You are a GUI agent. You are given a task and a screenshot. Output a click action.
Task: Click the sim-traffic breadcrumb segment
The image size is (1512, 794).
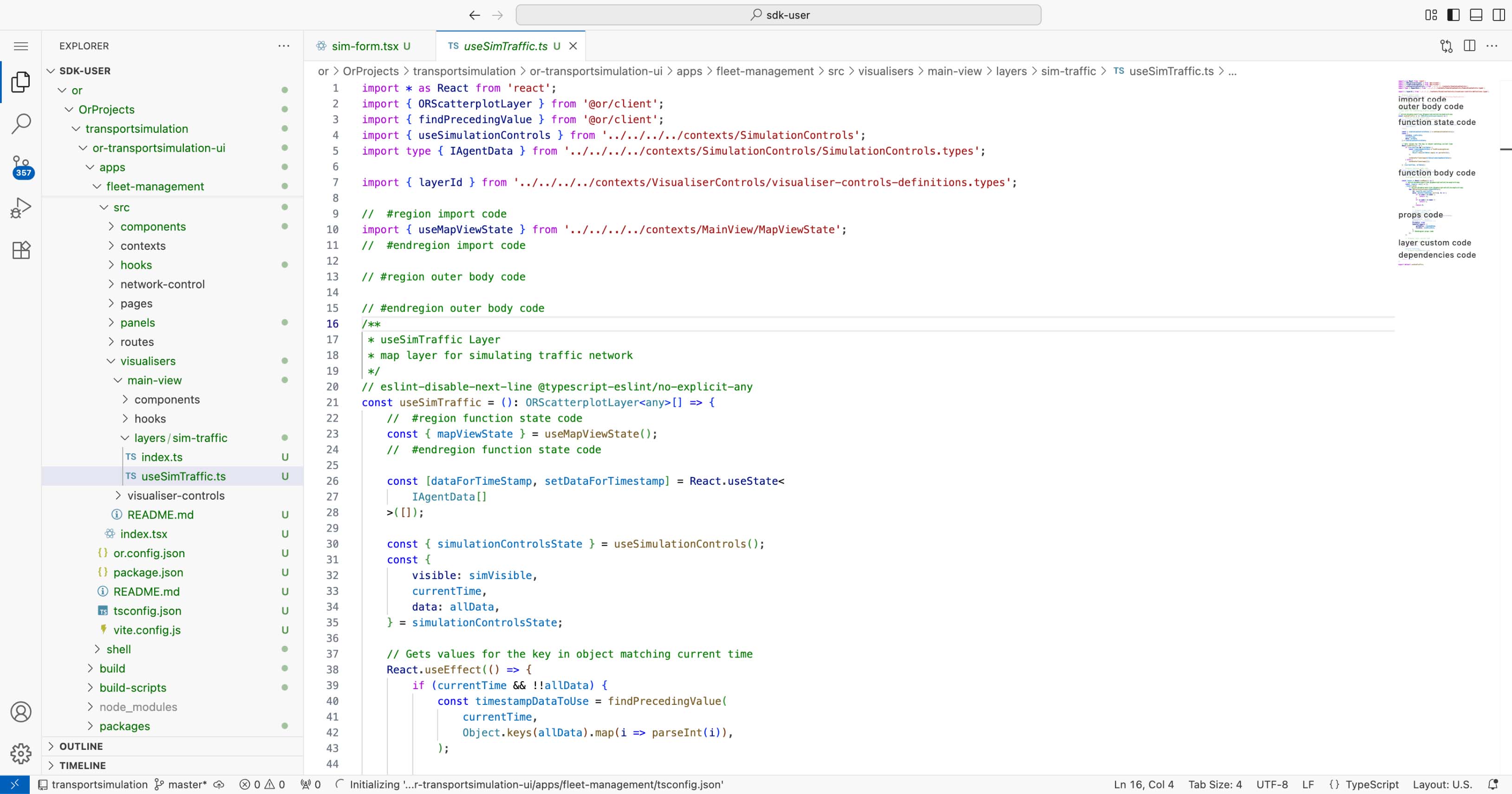(x=1068, y=71)
